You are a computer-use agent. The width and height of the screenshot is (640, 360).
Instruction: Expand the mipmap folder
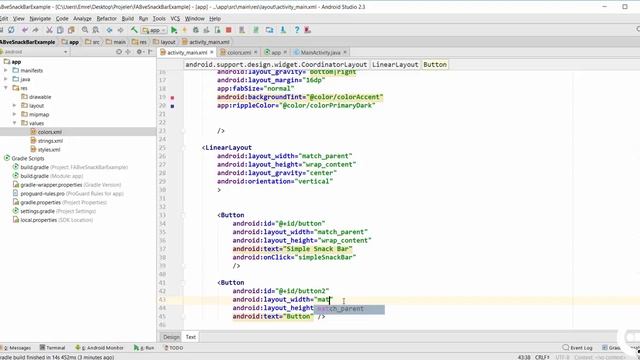[x=14, y=114]
